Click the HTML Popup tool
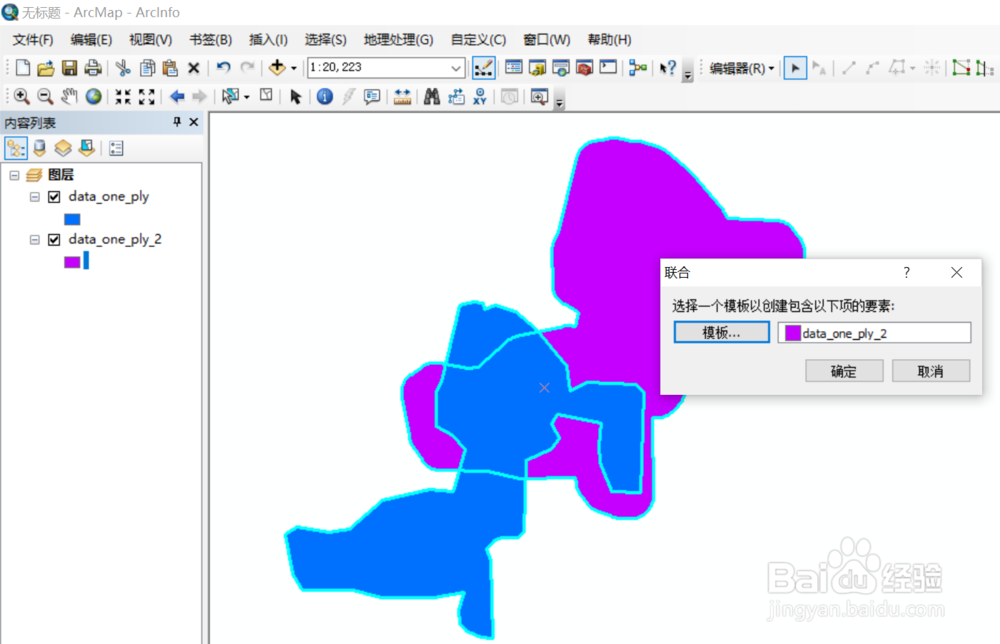Screen dimensions: 1000x644 click(x=372, y=97)
